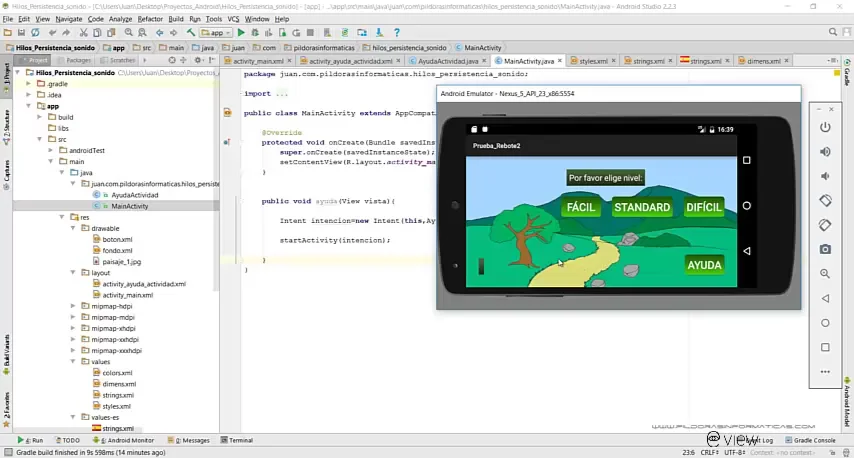Switch to the AyudaActividad.java editor tab
The width and height of the screenshot is (854, 458).
(x=448, y=61)
